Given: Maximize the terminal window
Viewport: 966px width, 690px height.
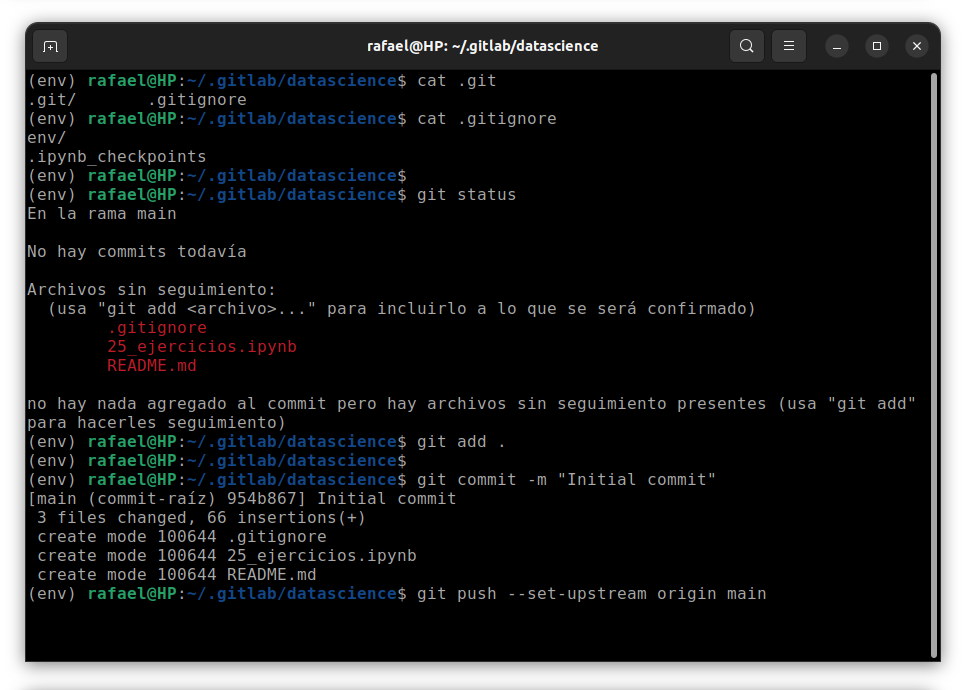Looking at the screenshot, I should [x=877, y=46].
